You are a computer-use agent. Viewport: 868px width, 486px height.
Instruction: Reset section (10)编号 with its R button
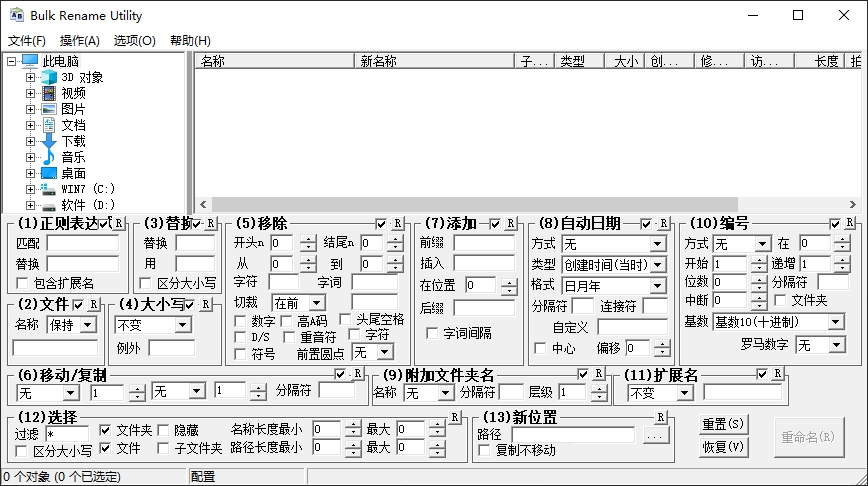pyautogui.click(x=850, y=223)
